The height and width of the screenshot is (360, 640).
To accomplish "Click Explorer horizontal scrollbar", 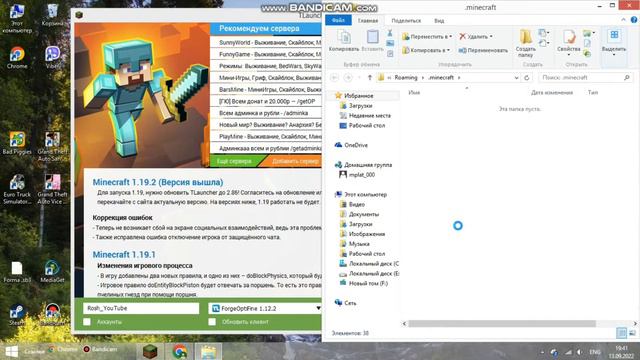I will [502, 323].
